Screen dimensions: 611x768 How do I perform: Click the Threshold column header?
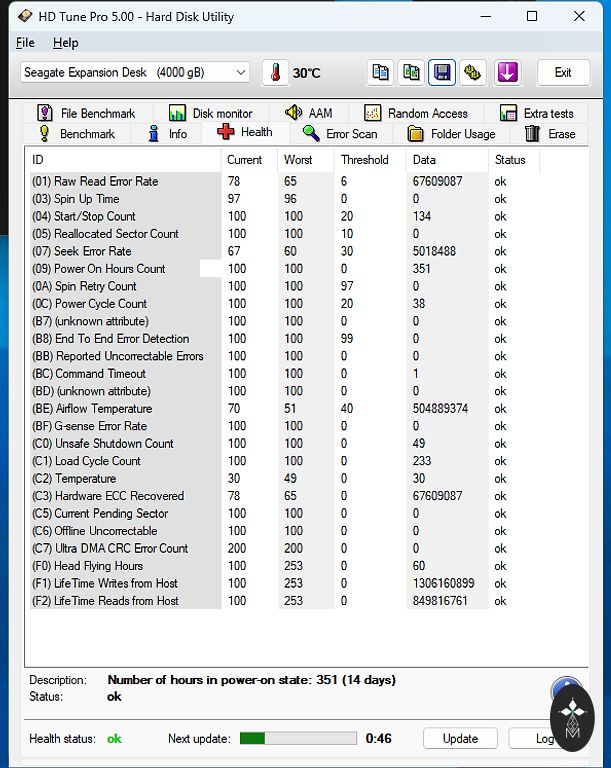365,160
